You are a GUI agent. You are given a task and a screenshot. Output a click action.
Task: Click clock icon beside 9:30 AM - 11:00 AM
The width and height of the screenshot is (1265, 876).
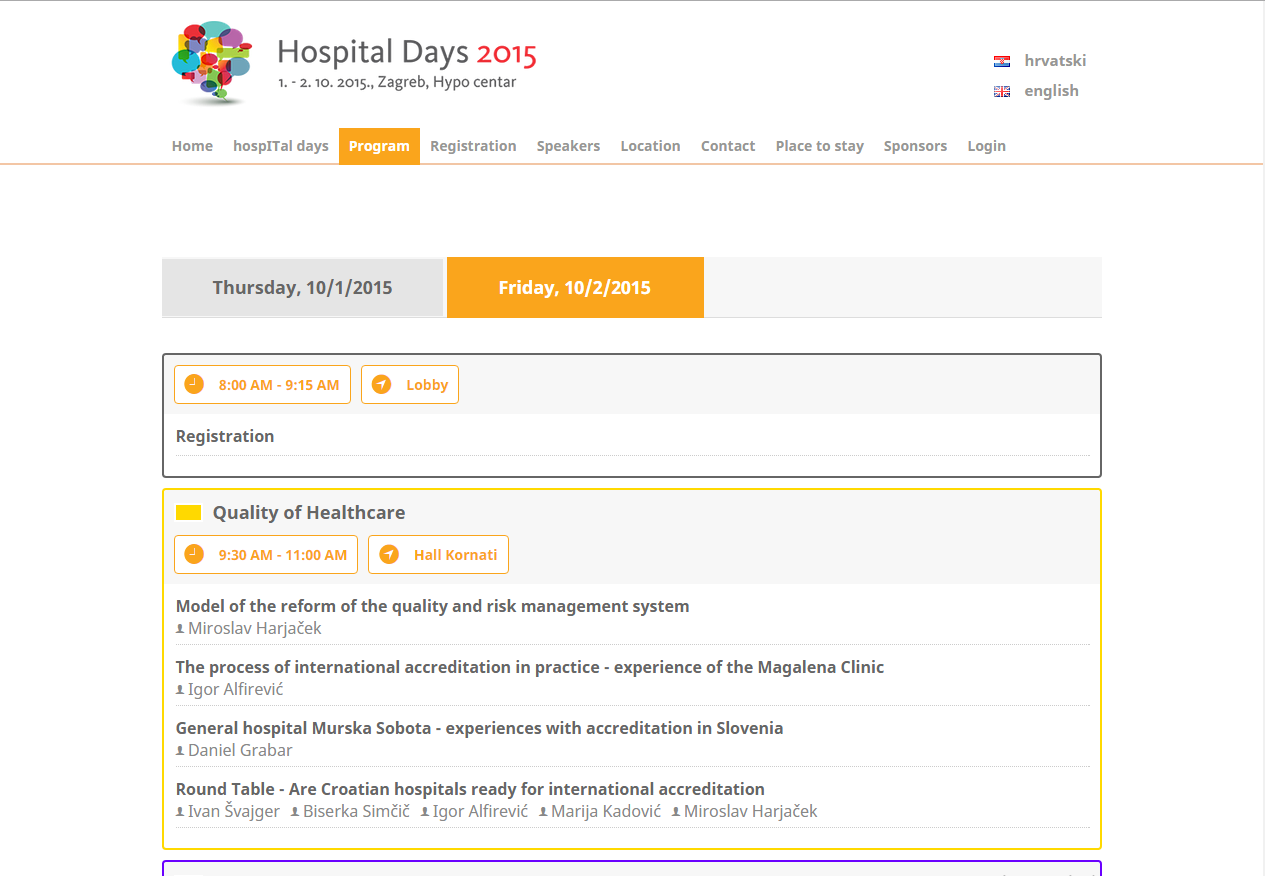click(x=194, y=554)
